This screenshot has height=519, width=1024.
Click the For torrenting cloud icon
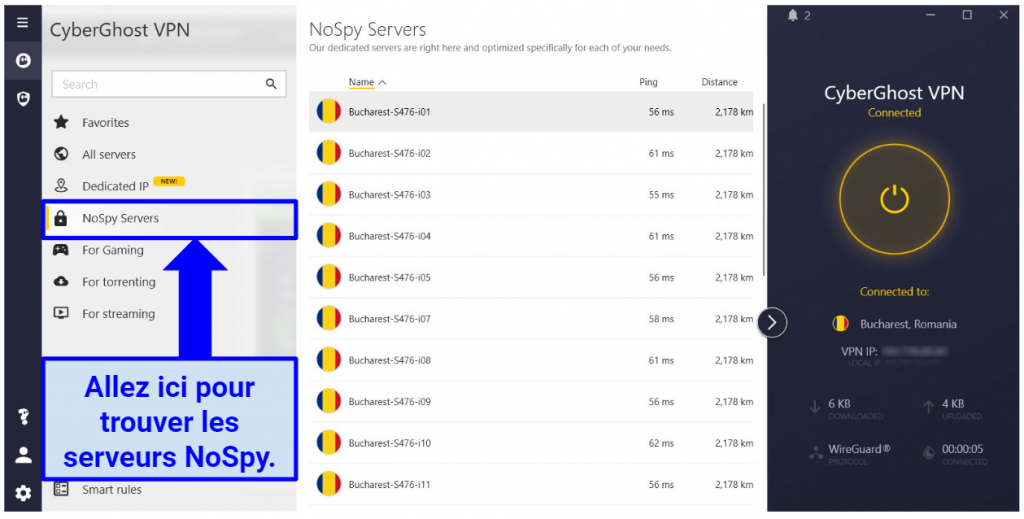[61, 281]
